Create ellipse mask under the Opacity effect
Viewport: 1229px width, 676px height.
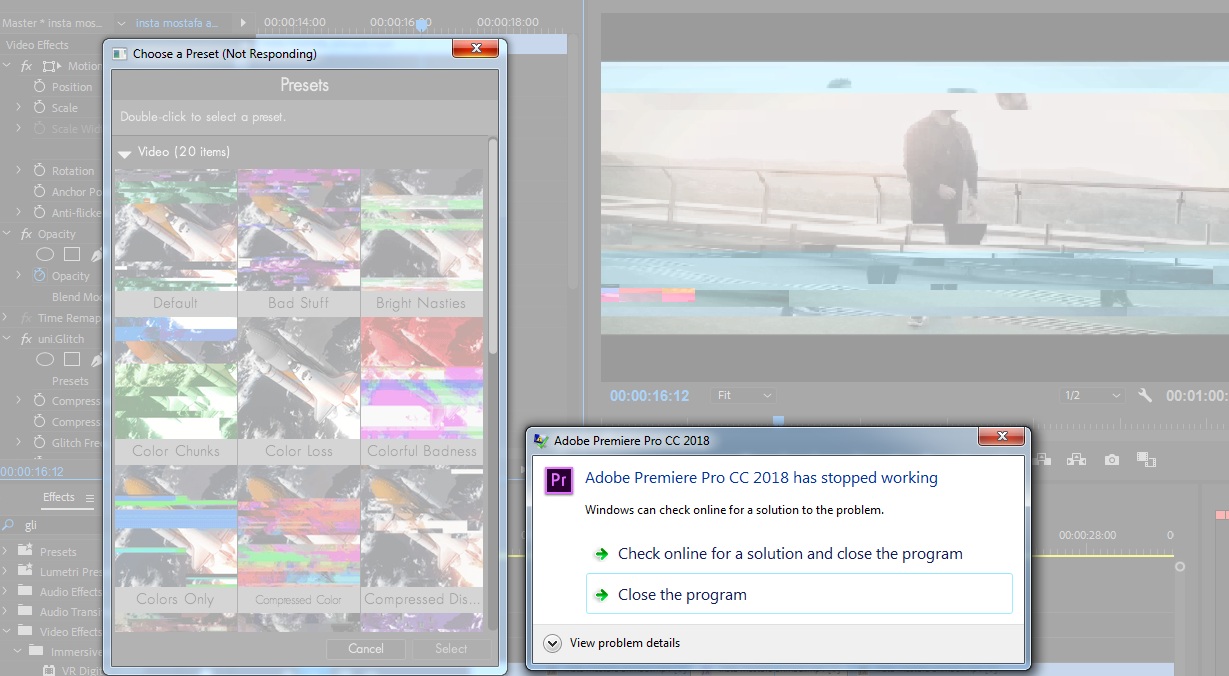pyautogui.click(x=45, y=255)
